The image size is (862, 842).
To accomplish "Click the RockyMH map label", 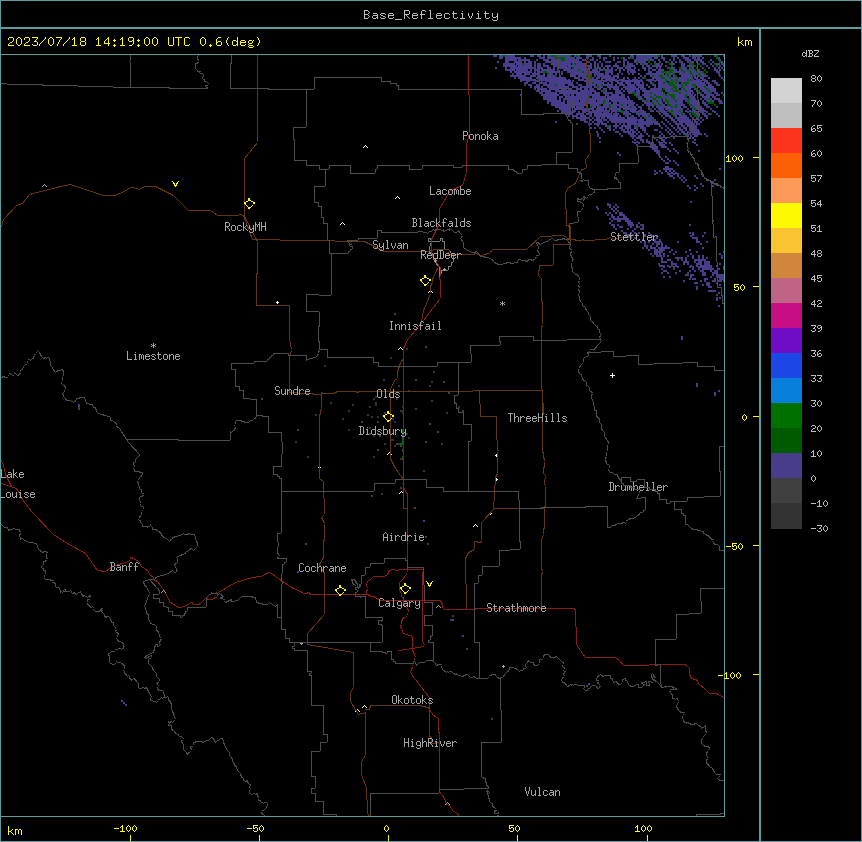I will (x=245, y=227).
